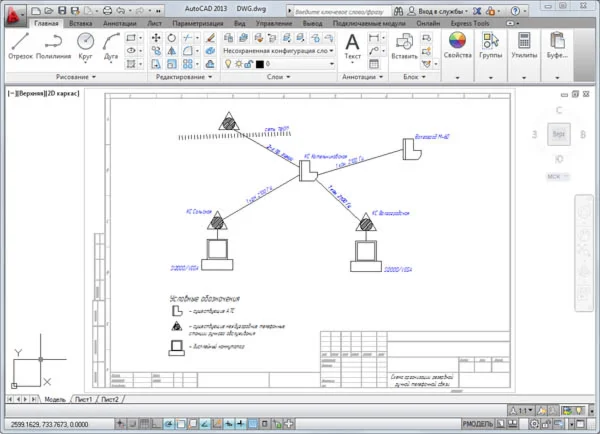Image resolution: width=600 pixels, height=434 pixels.
Task: Toggle layer on/off lightbulb icon
Action: 228,64
